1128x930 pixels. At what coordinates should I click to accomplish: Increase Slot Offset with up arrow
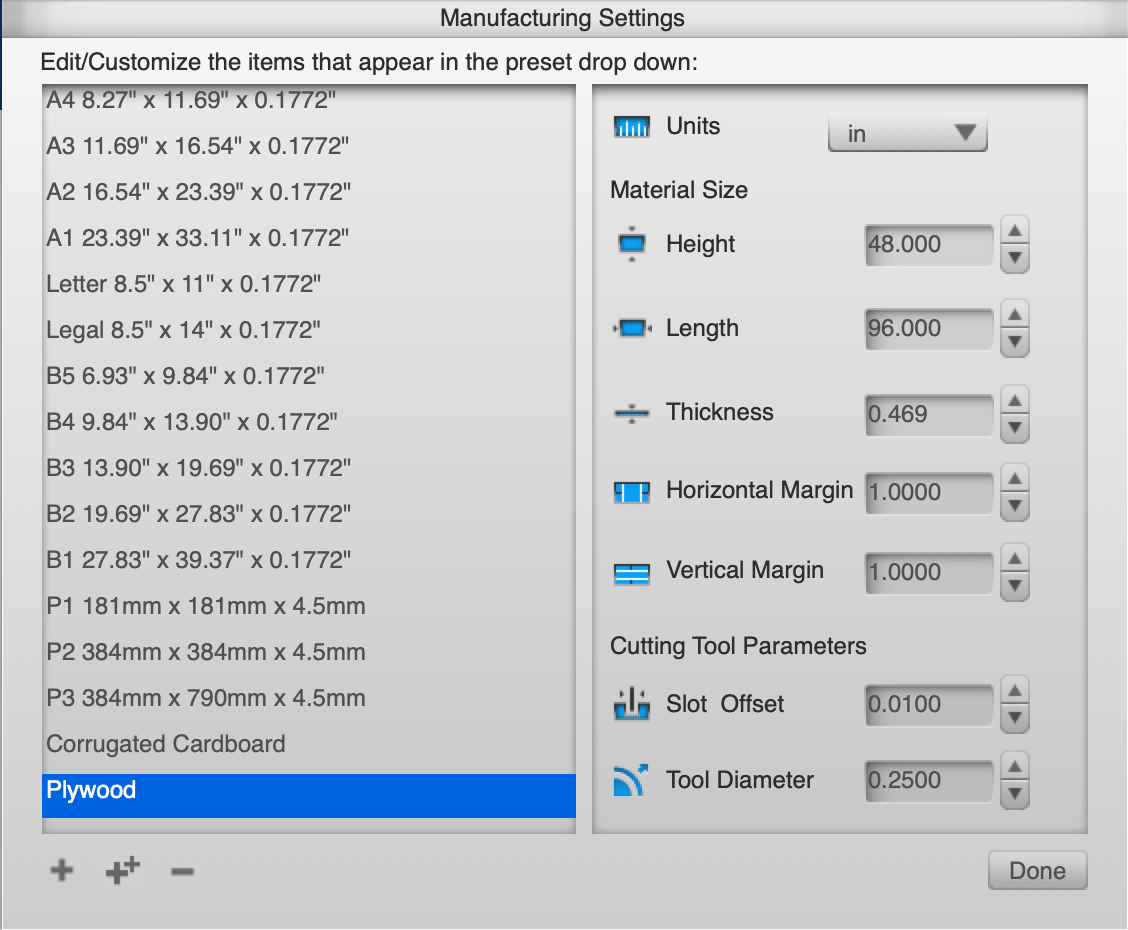click(x=1014, y=690)
